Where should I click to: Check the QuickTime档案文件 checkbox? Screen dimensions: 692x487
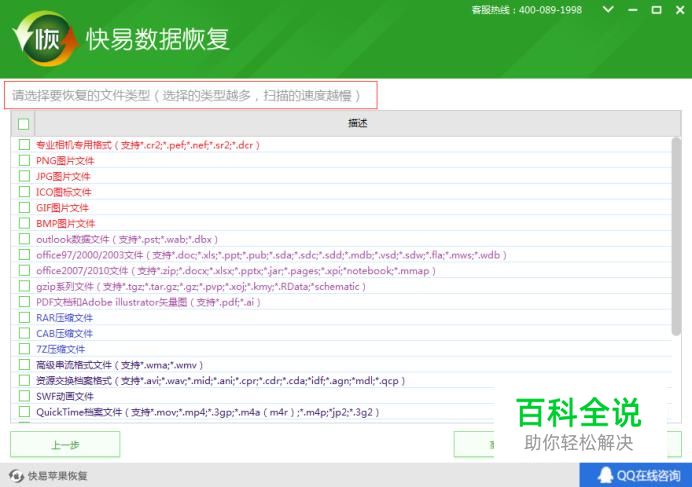click(24, 411)
